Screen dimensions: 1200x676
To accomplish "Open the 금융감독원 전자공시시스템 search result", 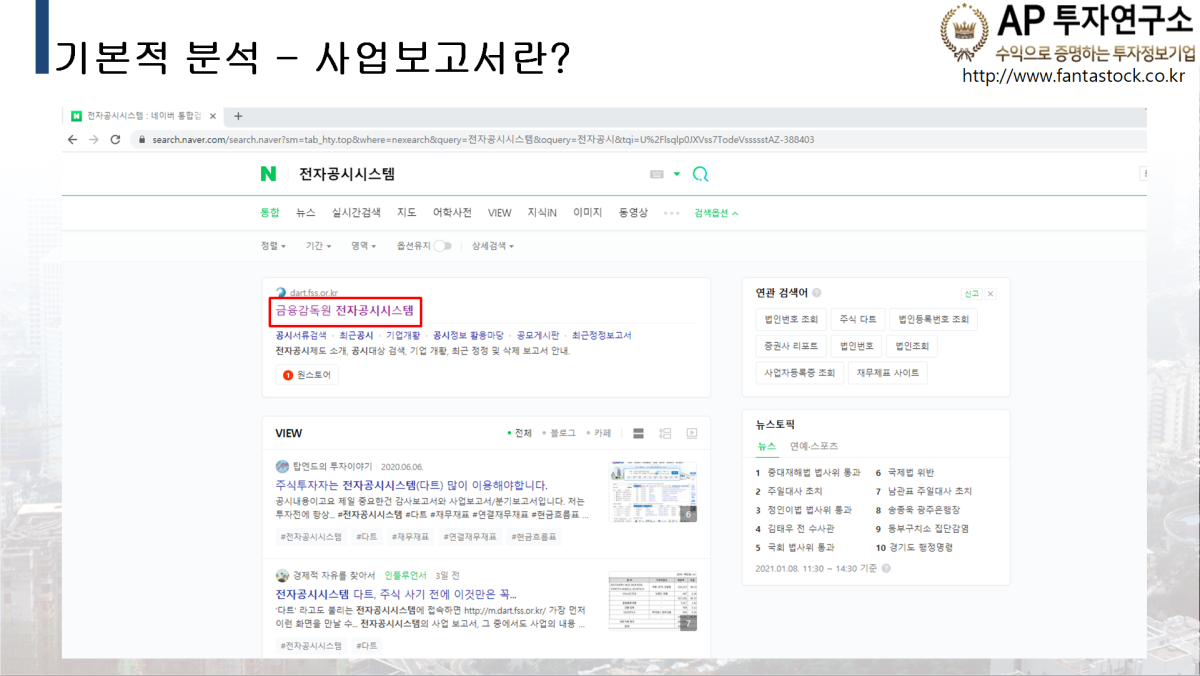I will (345, 311).
